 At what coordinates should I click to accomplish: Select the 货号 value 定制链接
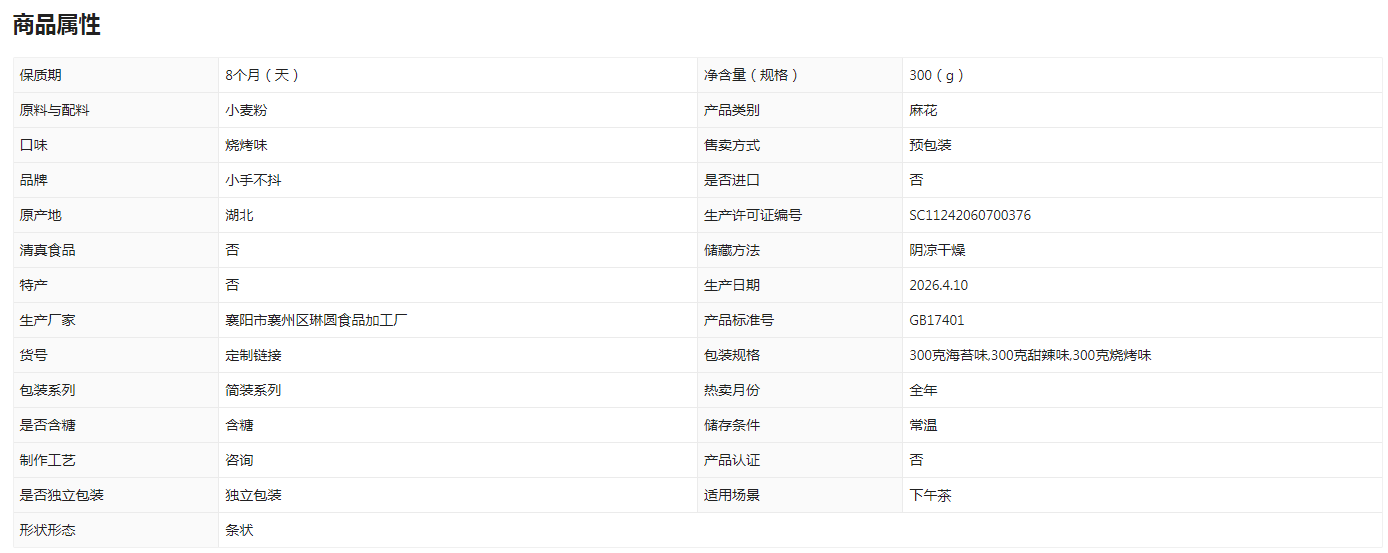pos(254,355)
